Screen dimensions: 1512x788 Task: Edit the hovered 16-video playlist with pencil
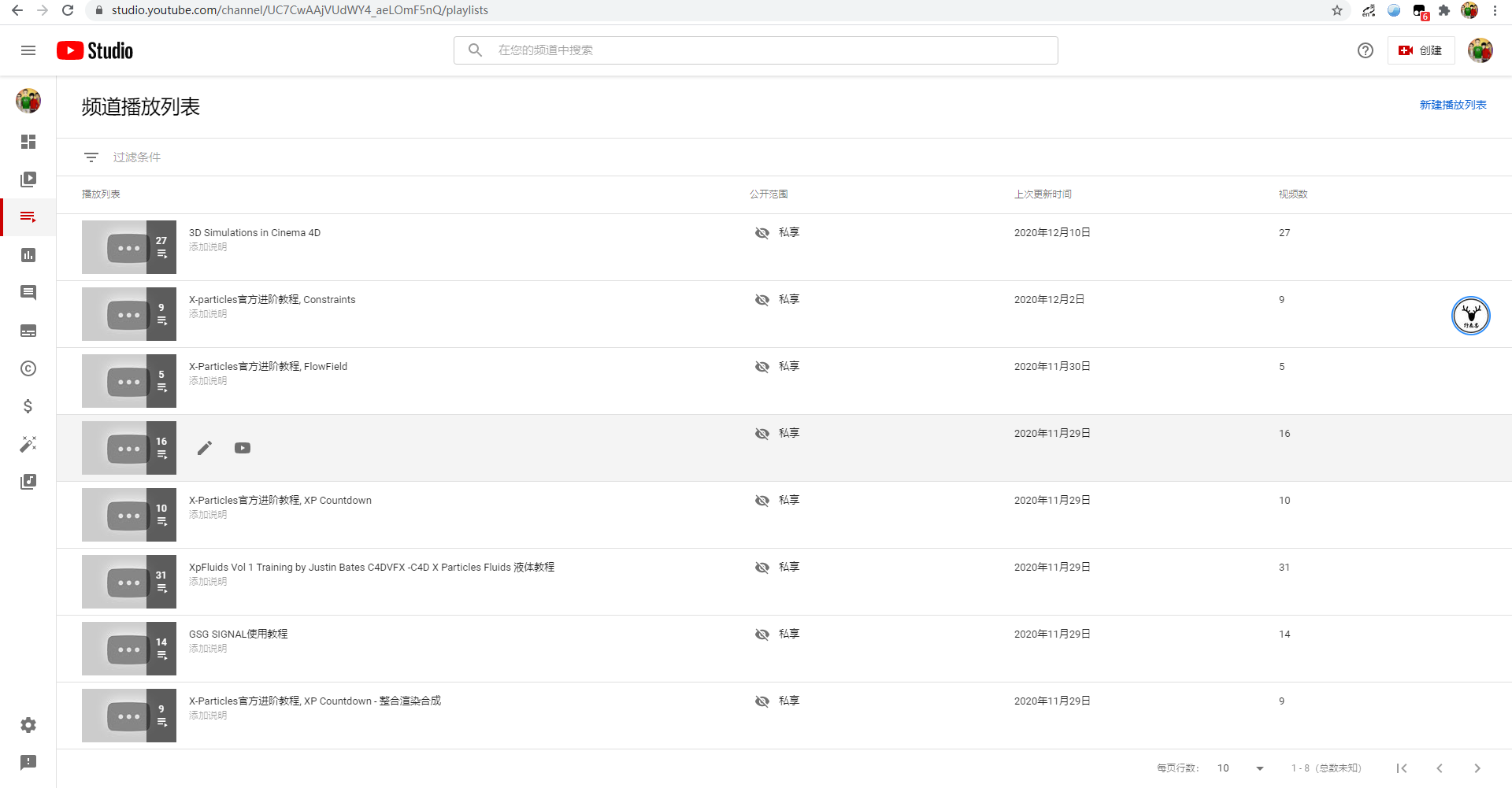[205, 448]
